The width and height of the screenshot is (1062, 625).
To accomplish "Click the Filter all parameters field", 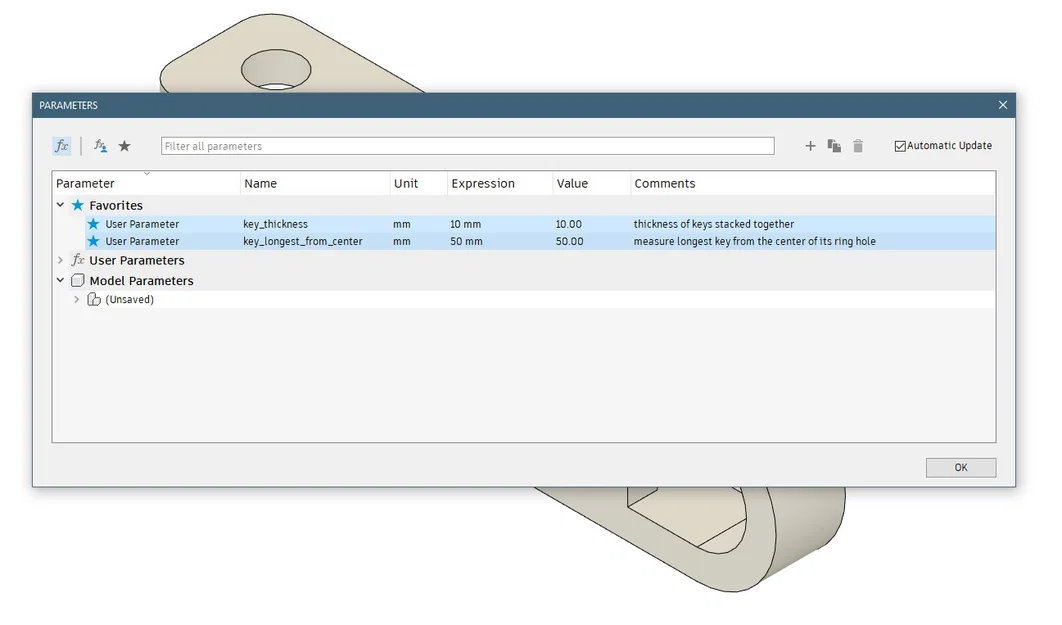I will [467, 146].
